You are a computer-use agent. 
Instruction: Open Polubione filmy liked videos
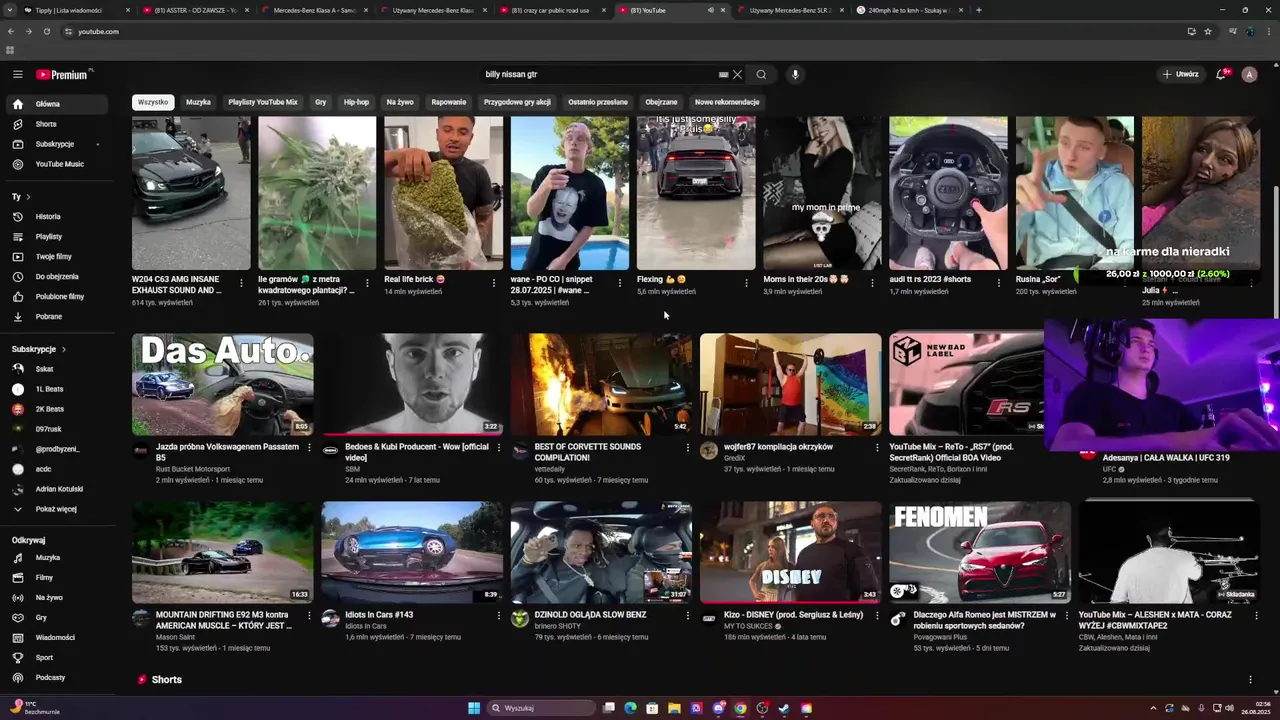click(x=58, y=296)
